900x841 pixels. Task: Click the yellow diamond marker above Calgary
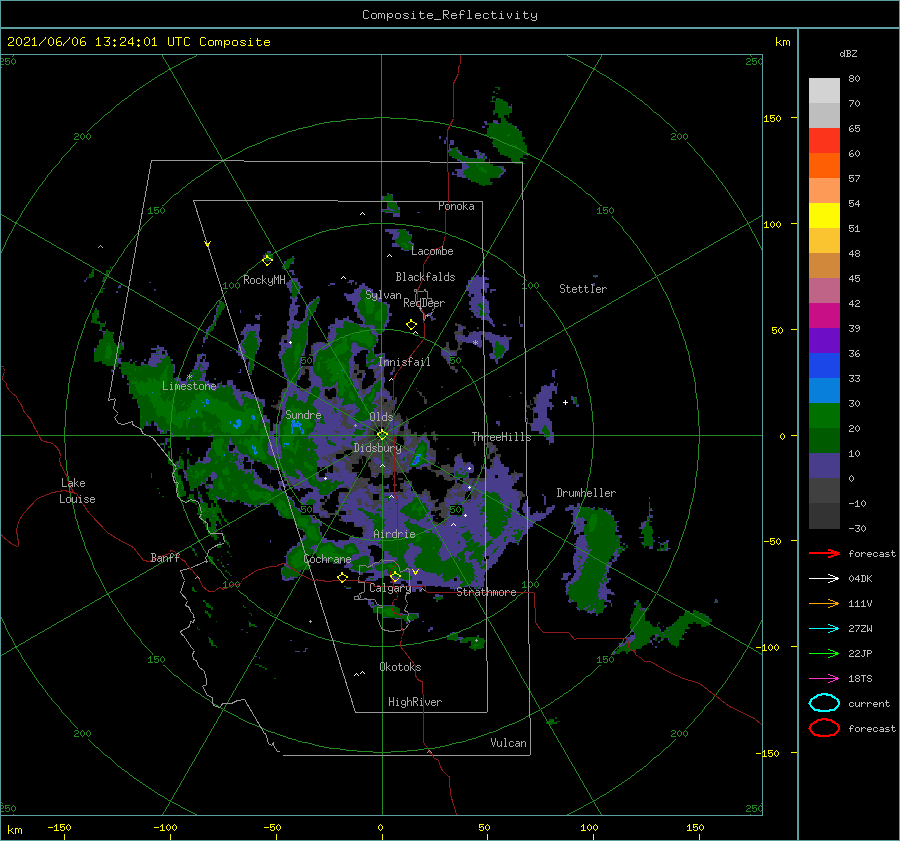point(395,576)
